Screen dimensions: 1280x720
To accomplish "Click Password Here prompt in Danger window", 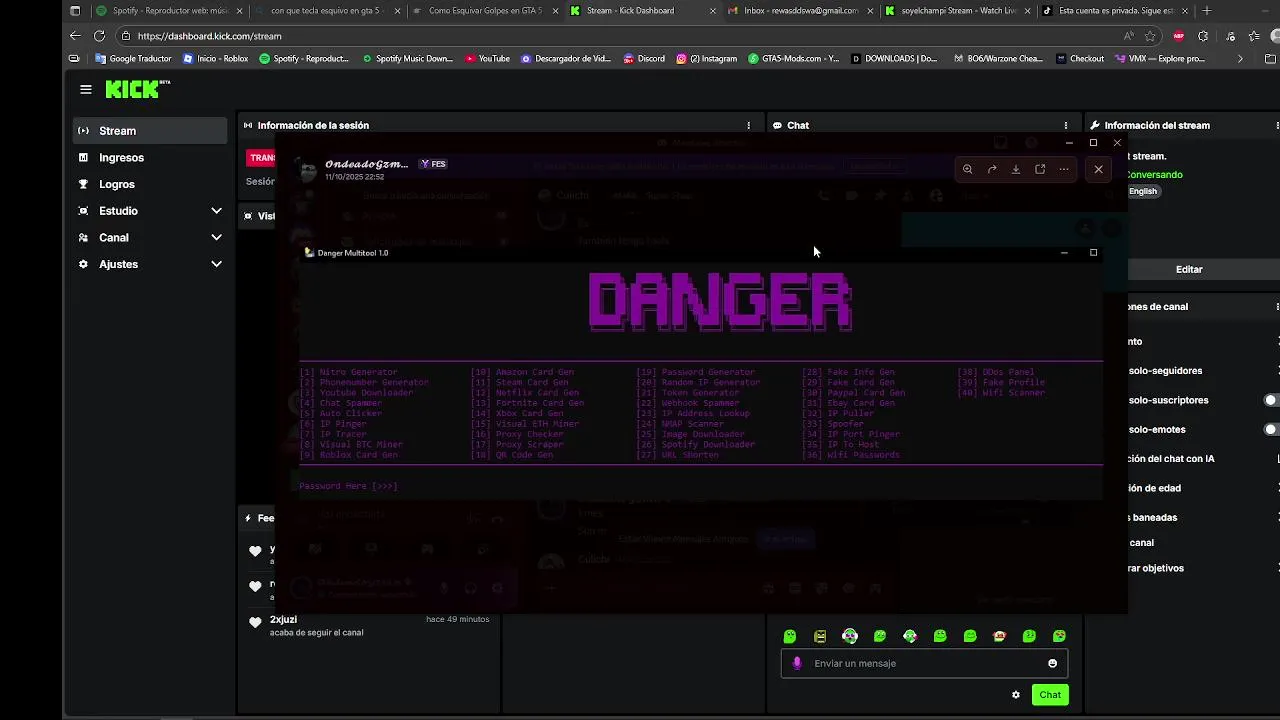I will 348,486.
